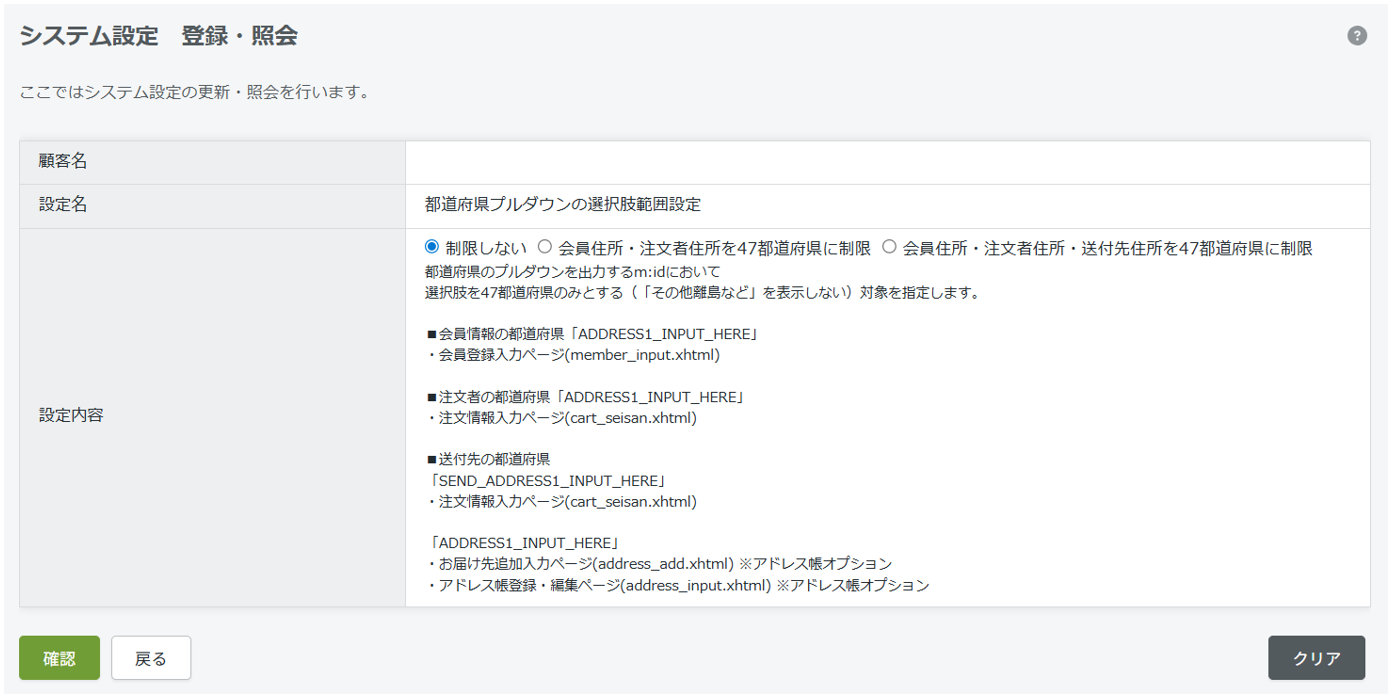Image resolution: width=1391 pixels, height=697 pixels.
Task: Choose 会員住所・注文者住所を47都道府県に制限 option
Action: point(545,247)
